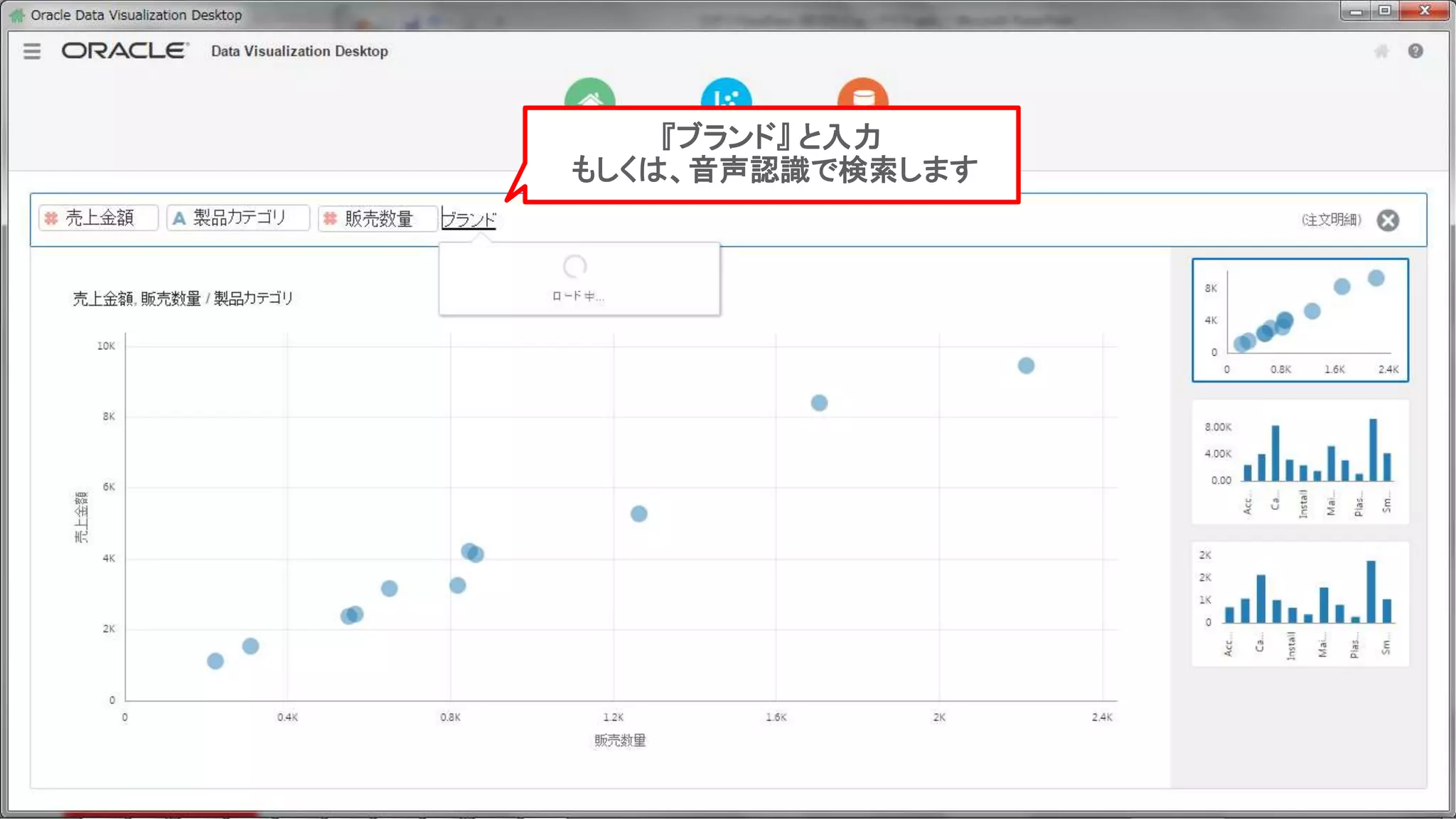1456x819 pixels.
Task: Go to the home icon in header
Action: pos(1381,51)
